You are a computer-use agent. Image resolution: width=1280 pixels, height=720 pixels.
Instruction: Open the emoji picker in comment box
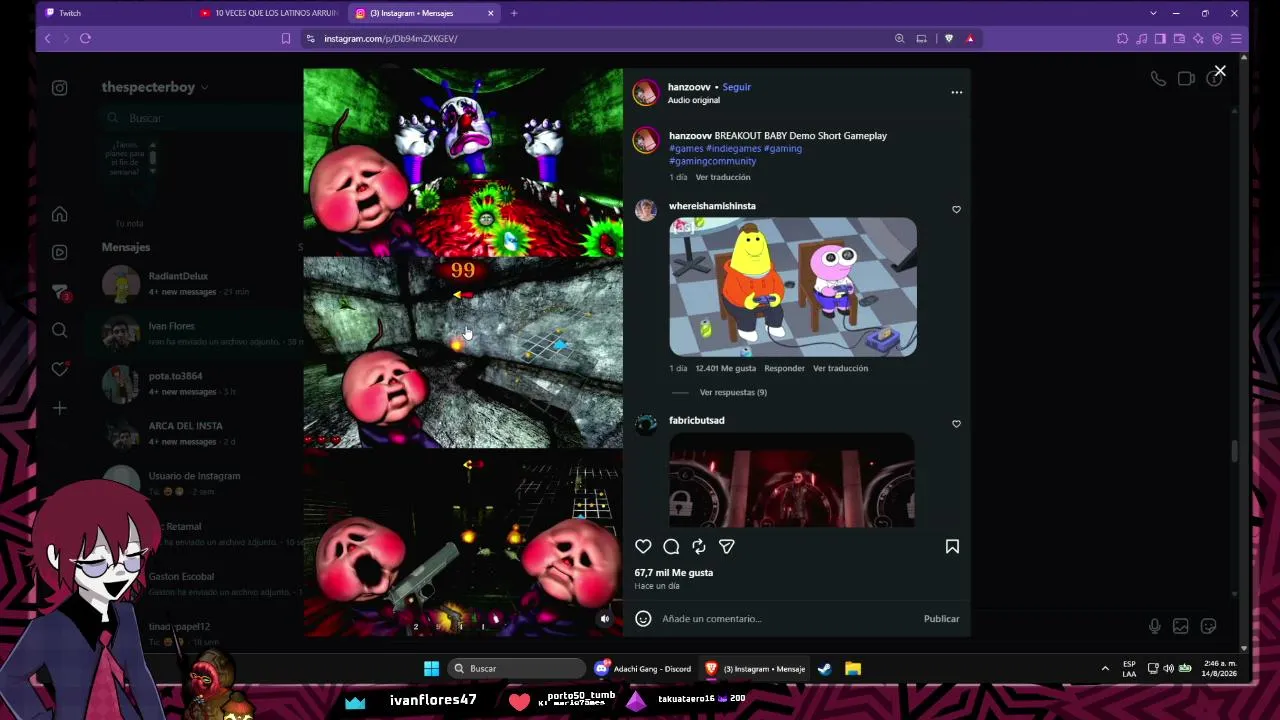643,619
